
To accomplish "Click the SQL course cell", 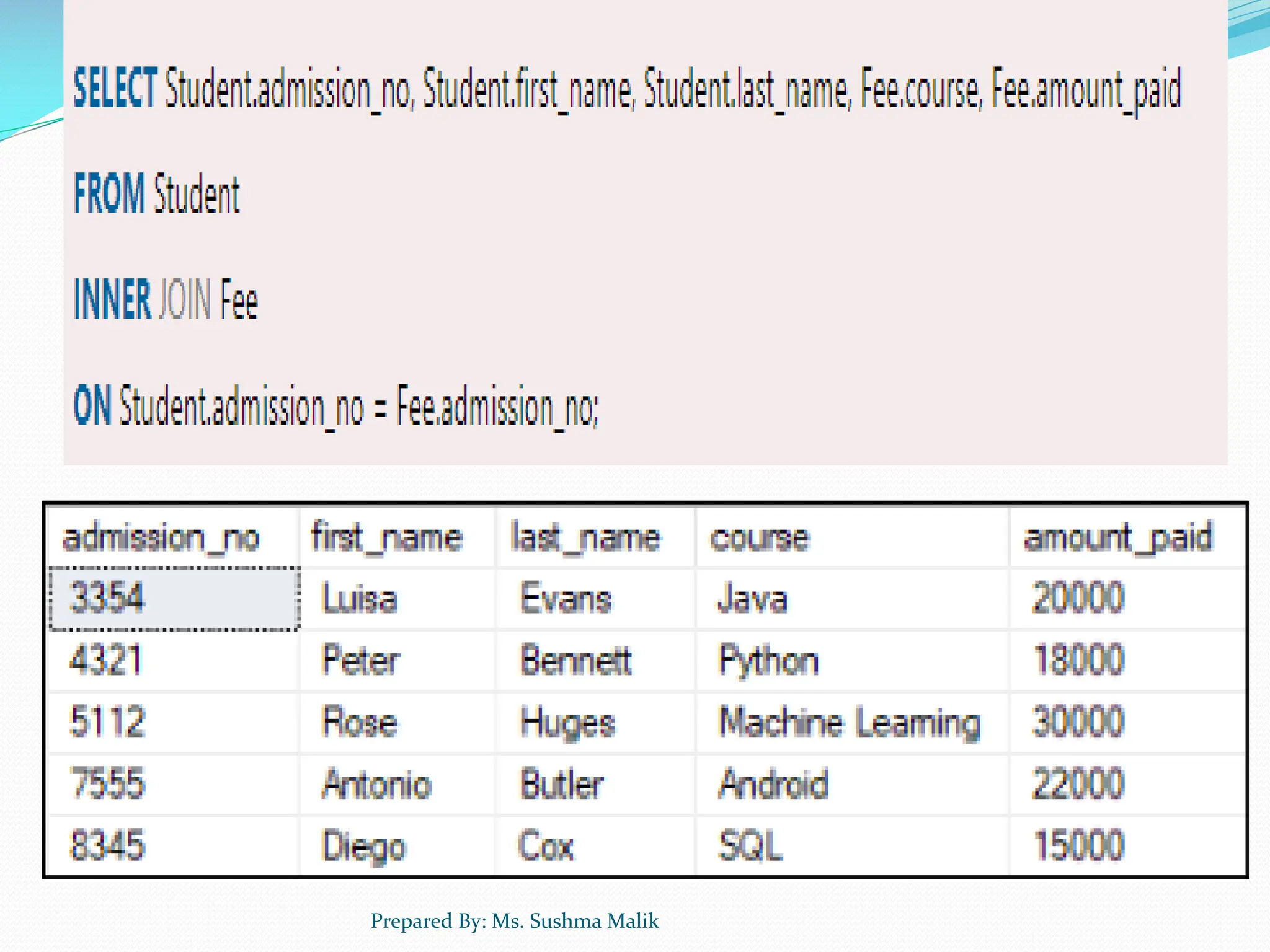I will point(750,846).
